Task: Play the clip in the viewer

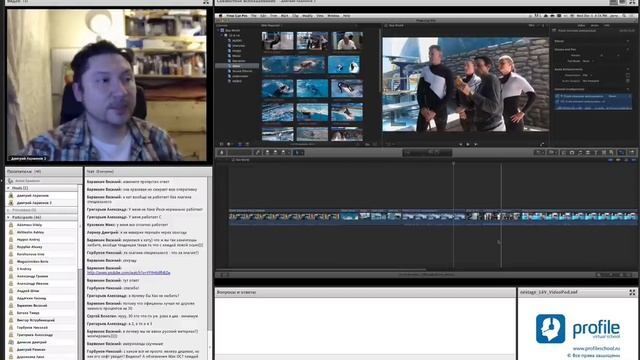Action: click(468, 144)
